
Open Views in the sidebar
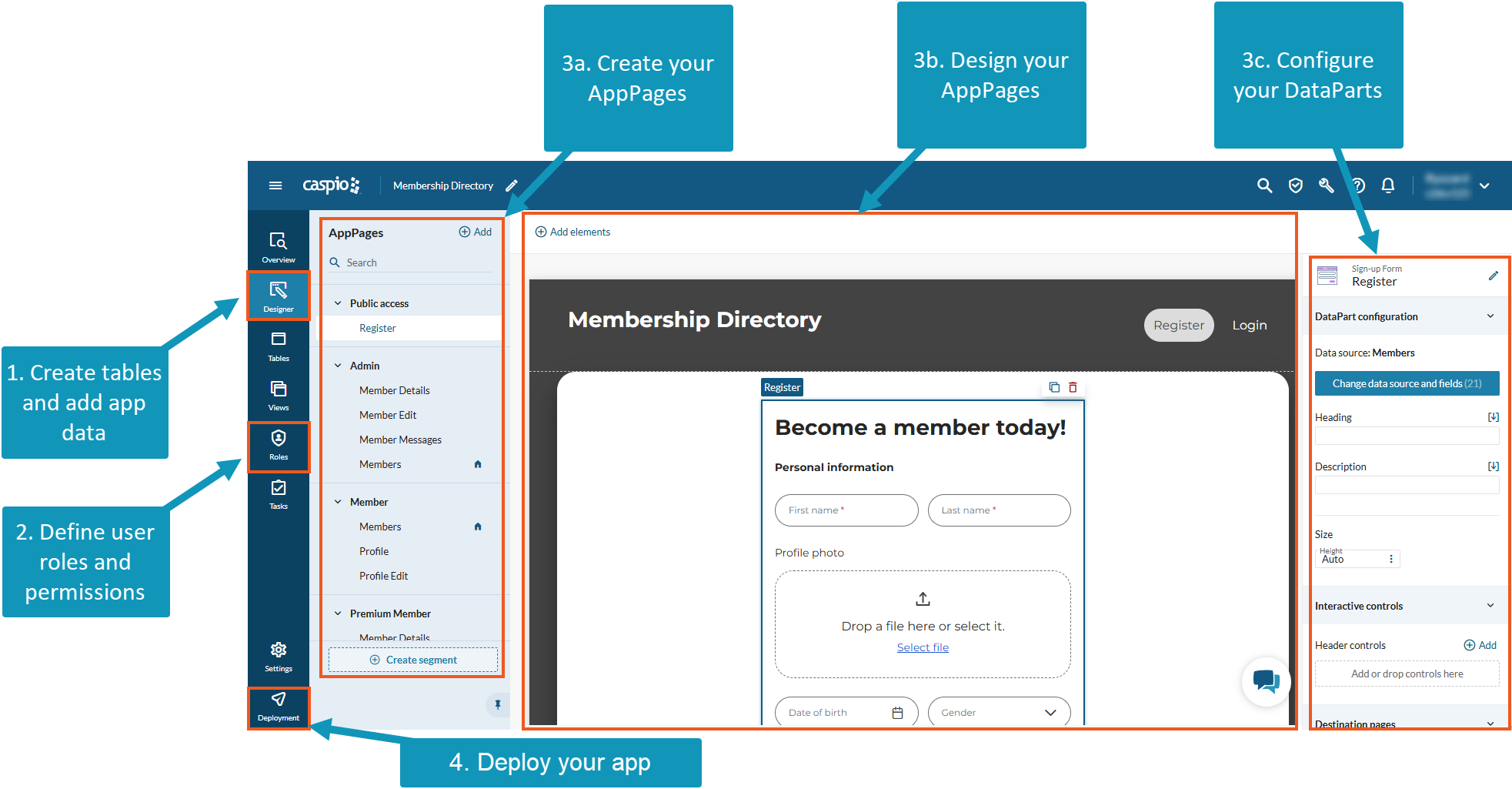[279, 395]
